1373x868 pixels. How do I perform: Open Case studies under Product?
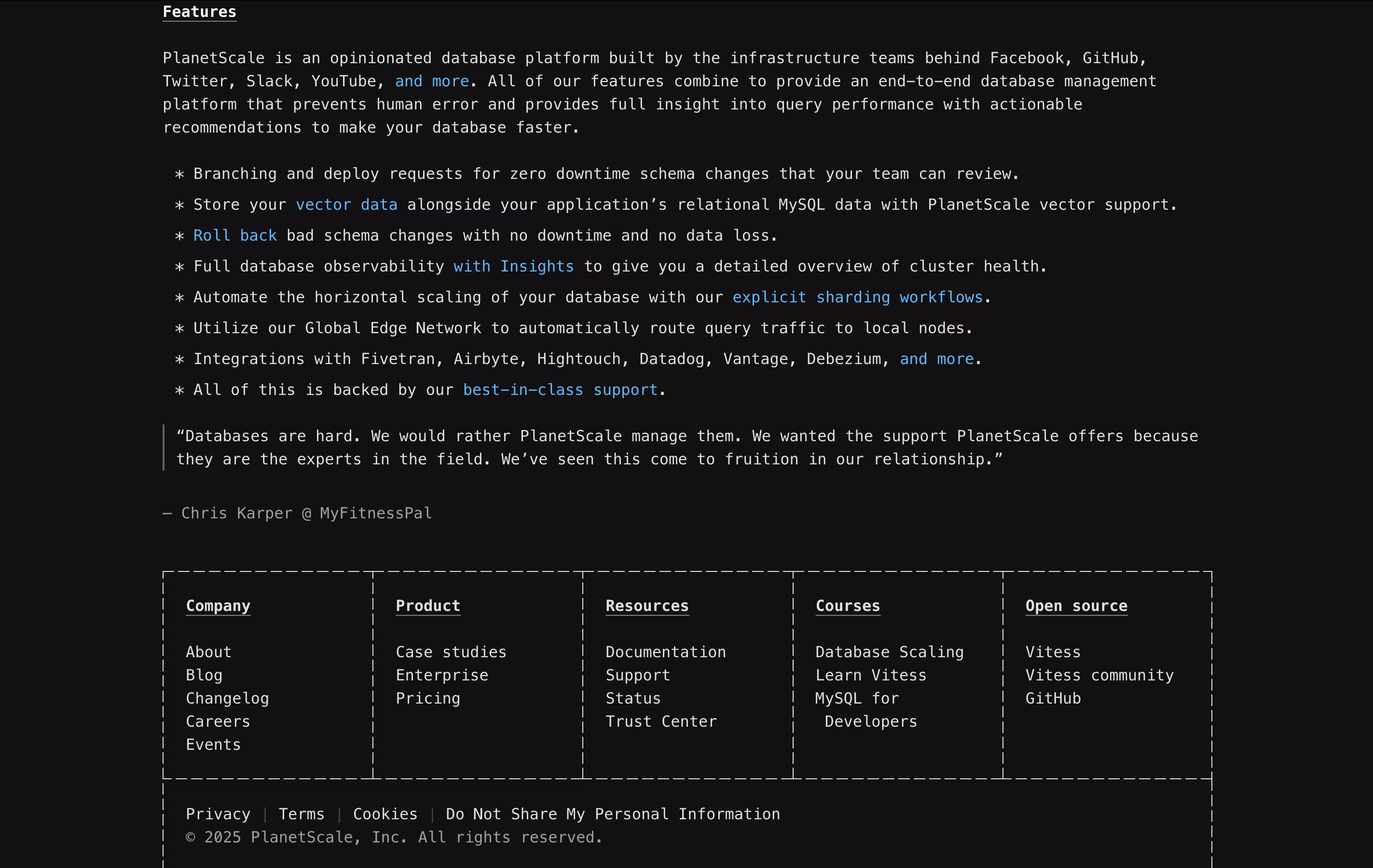451,652
